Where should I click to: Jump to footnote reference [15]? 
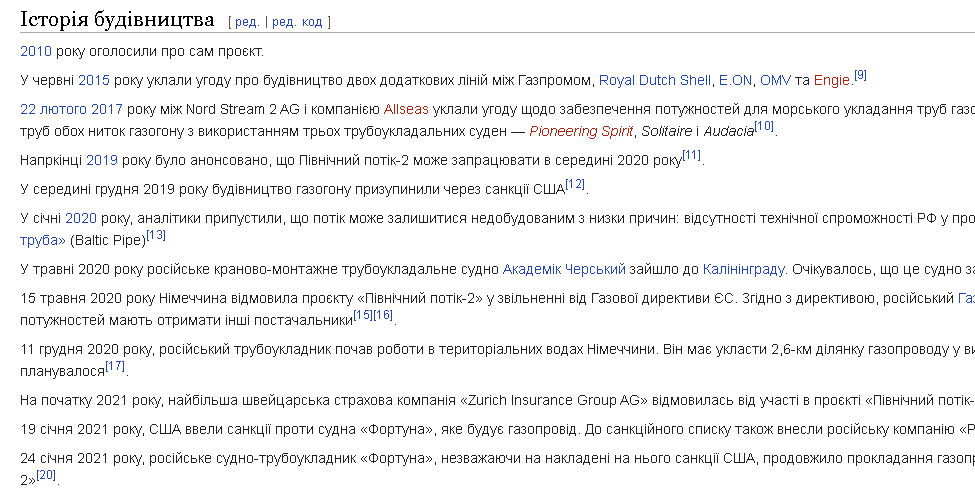click(x=363, y=316)
